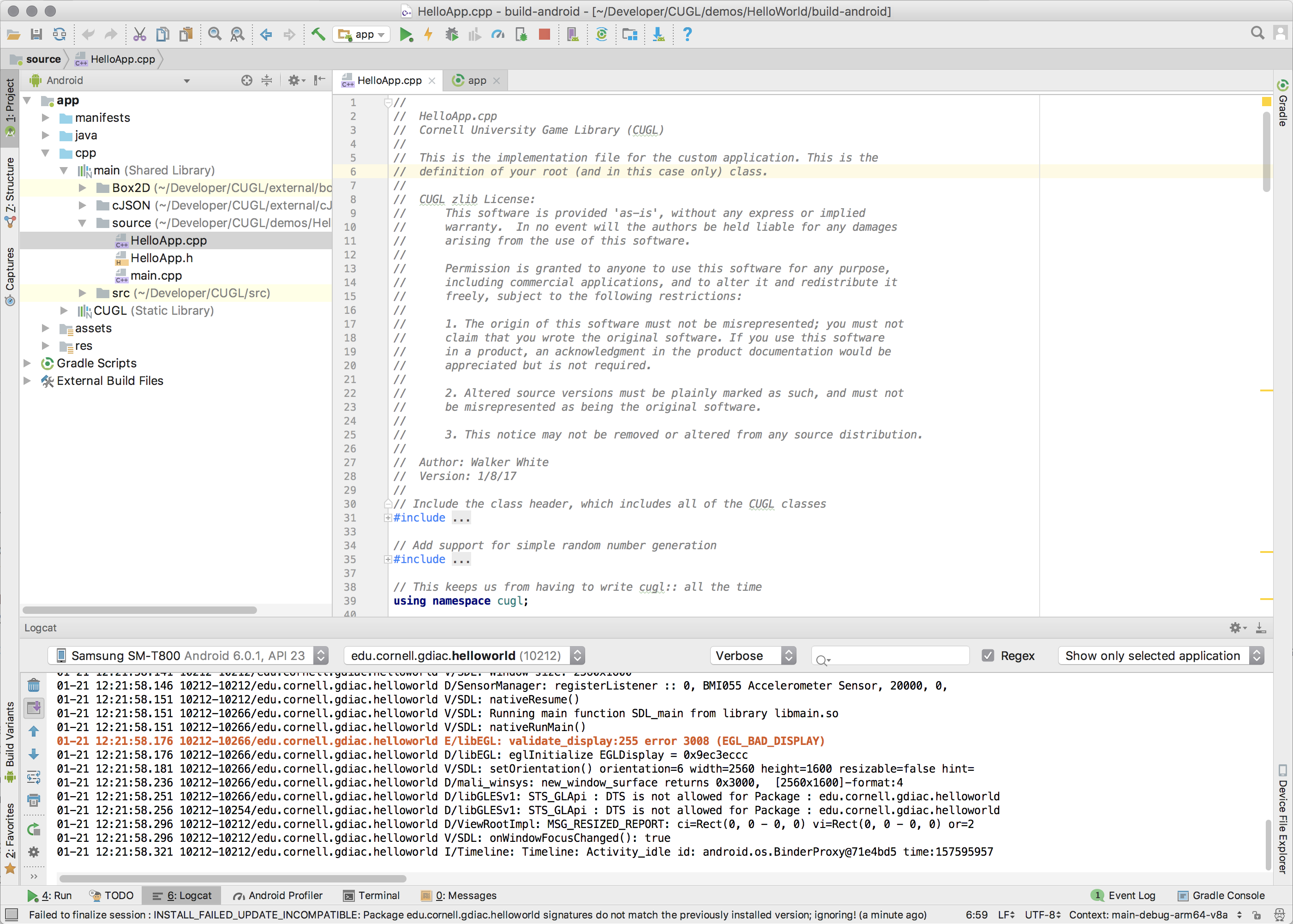Open the Samsung SM-T800 device dropdown
The width and height of the screenshot is (1293, 924).
tap(188, 655)
